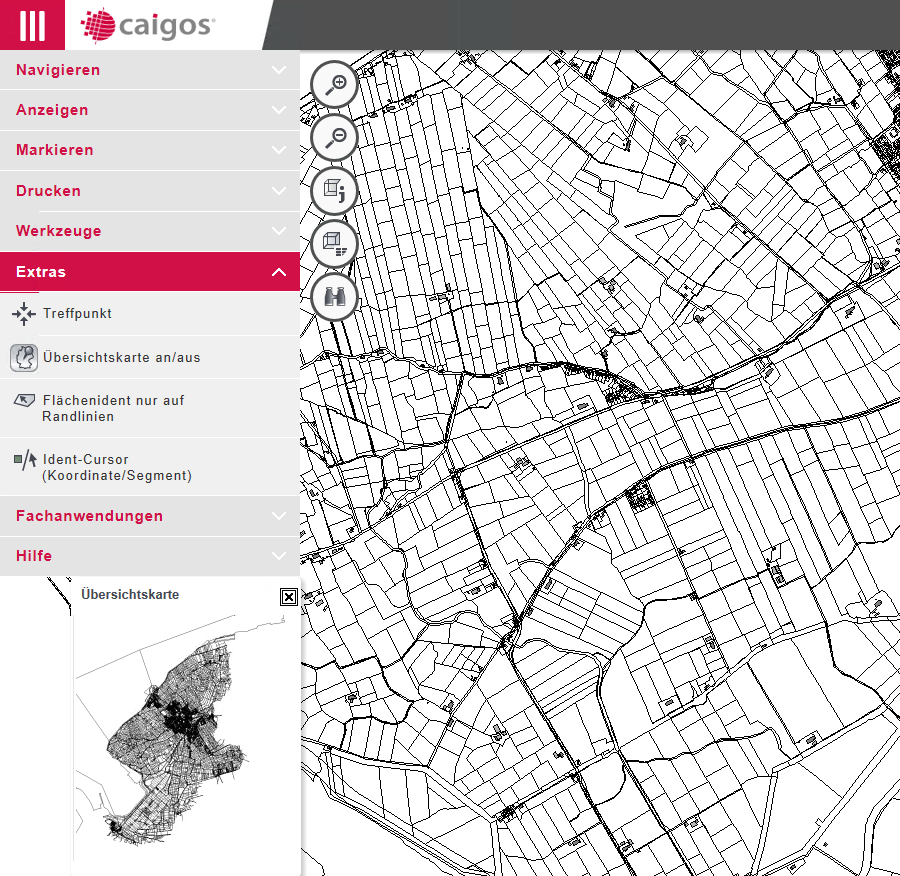Click the Treffpunkt crosshair icon
The width and height of the screenshot is (900, 876).
[24, 314]
